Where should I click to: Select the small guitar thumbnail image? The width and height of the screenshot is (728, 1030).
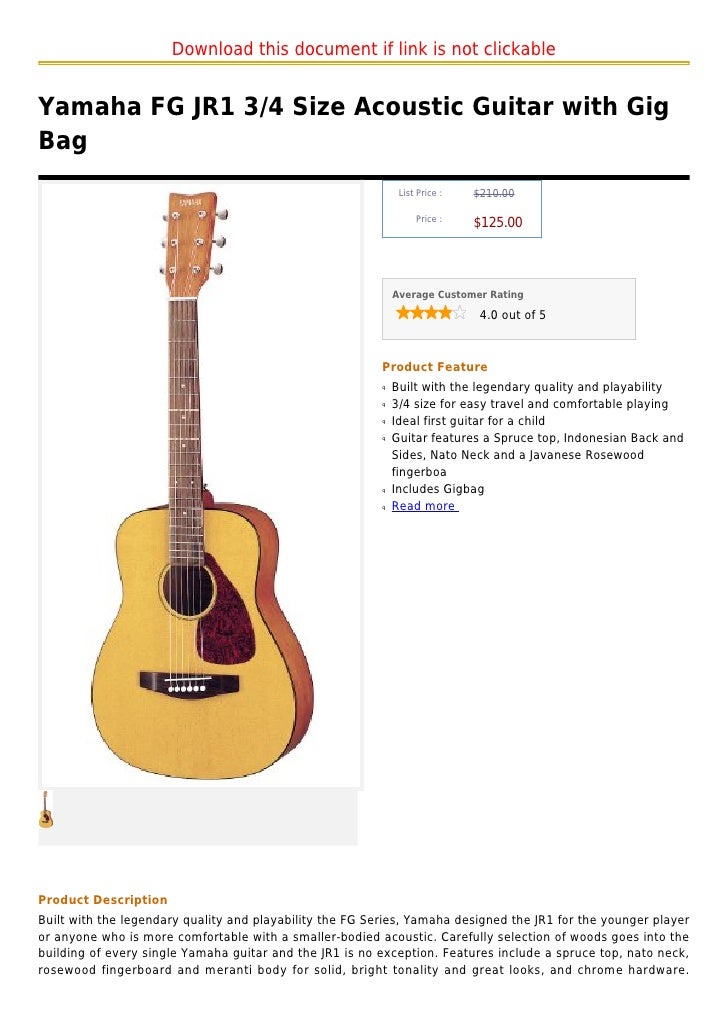(x=45, y=809)
